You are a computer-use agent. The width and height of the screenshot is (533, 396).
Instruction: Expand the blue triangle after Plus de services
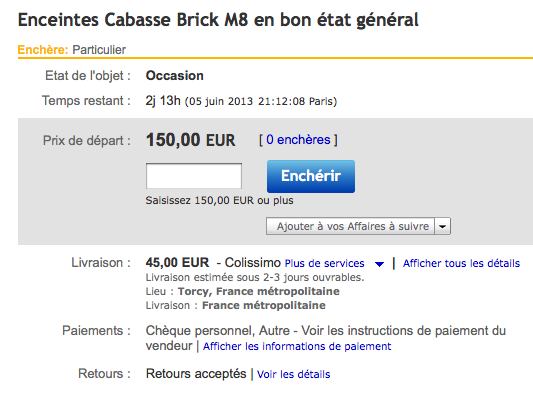click(x=379, y=264)
